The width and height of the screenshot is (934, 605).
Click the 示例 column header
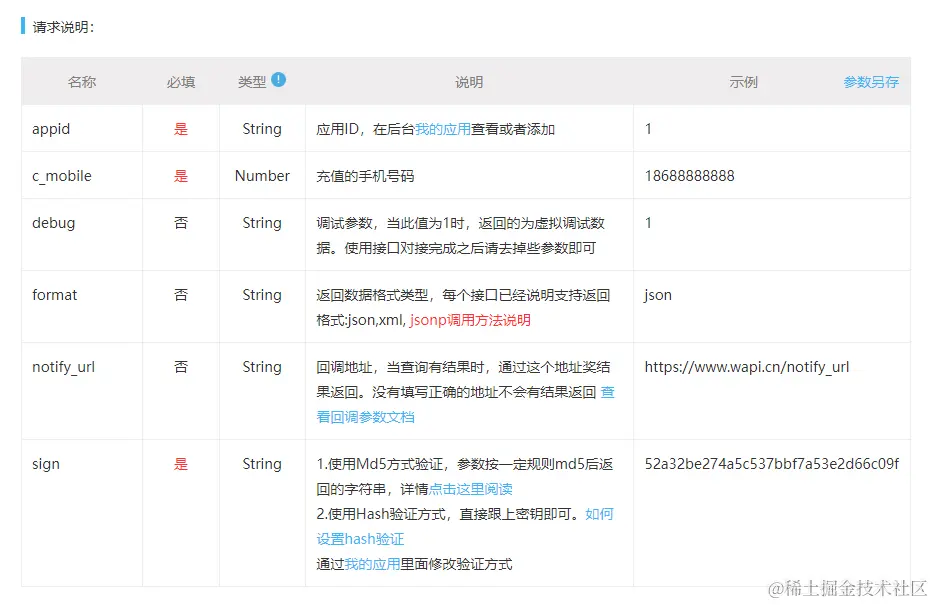[744, 83]
